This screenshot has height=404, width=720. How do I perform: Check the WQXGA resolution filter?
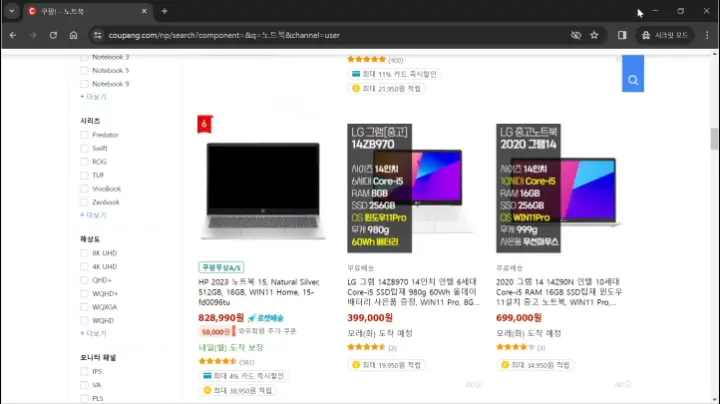coord(84,307)
